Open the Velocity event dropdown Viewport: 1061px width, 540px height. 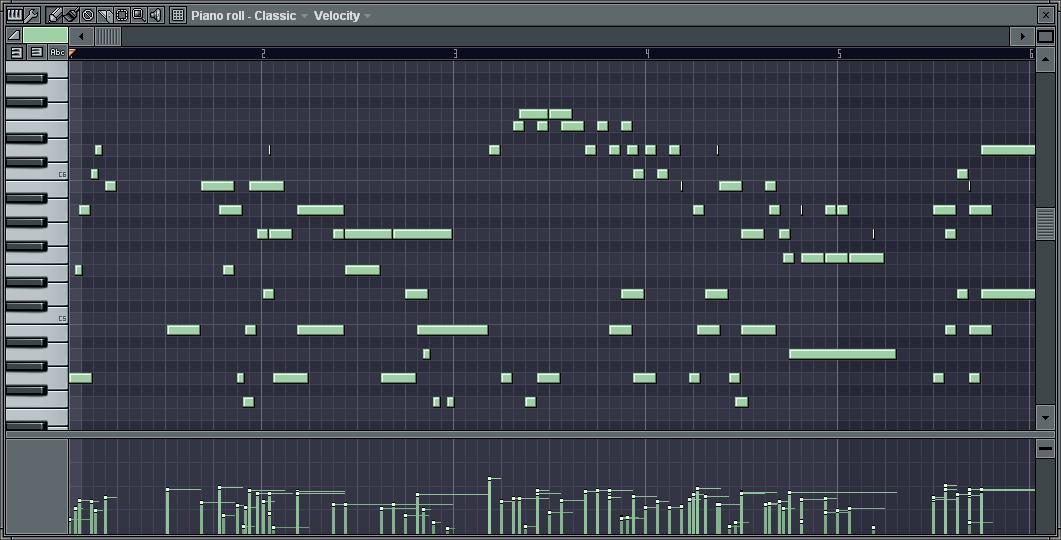click(342, 16)
